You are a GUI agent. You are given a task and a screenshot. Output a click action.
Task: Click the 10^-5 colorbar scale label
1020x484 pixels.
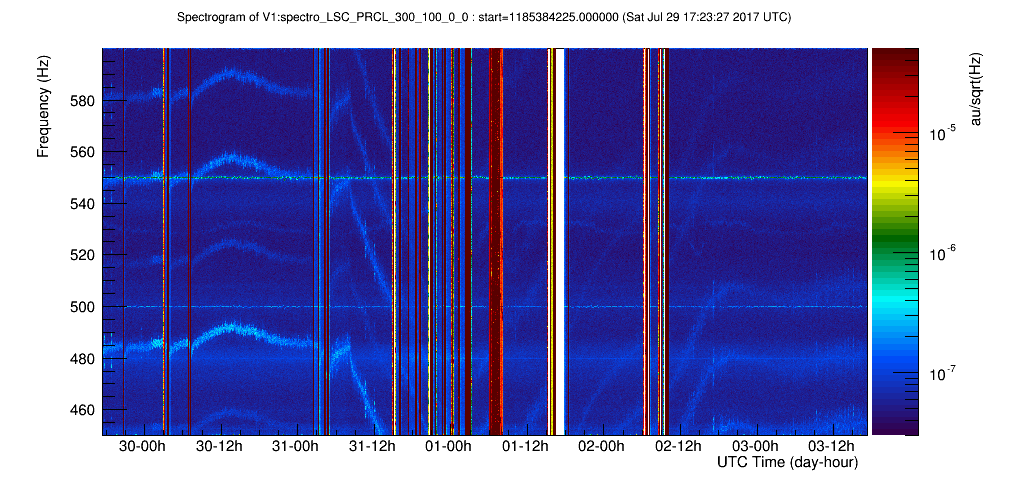pyautogui.click(x=941, y=133)
